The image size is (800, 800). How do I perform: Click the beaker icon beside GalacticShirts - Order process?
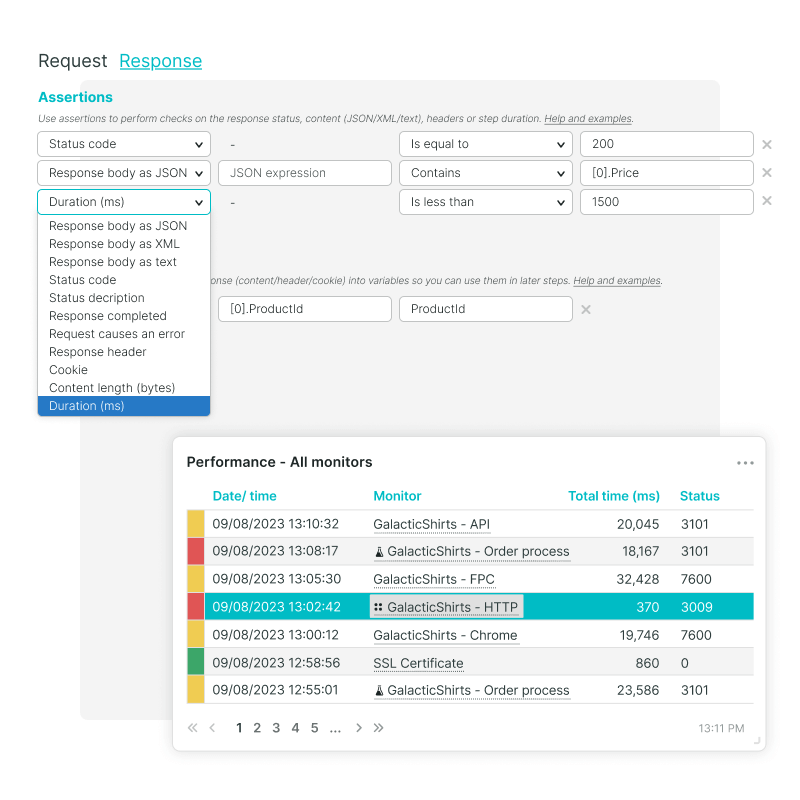pyautogui.click(x=379, y=551)
